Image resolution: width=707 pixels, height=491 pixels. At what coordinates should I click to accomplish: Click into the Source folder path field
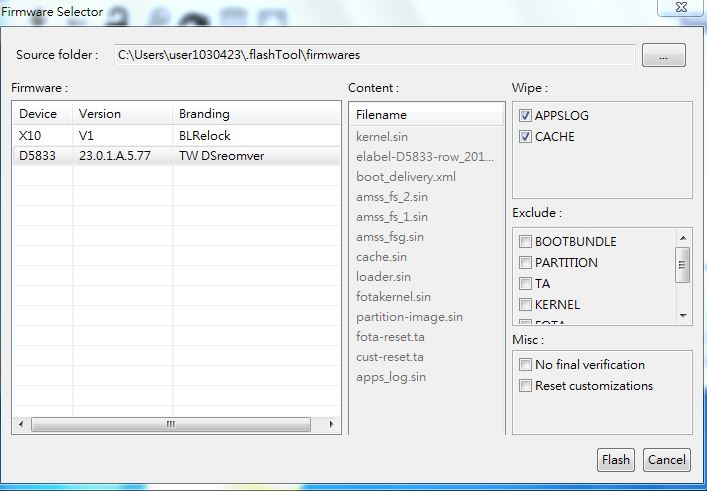tap(375, 55)
